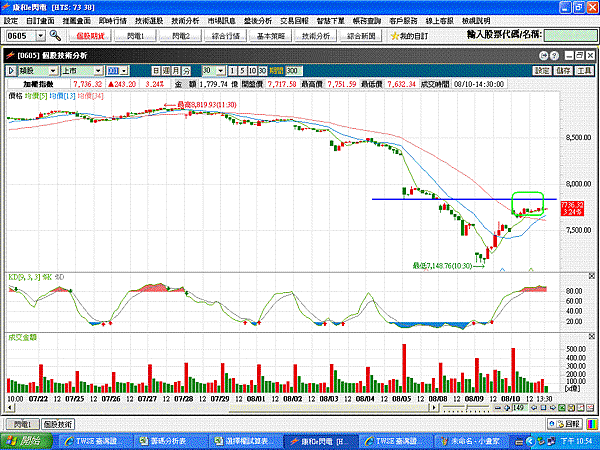
Task: Open the 技術分析 menu in menu bar
Action: [x=185, y=21]
